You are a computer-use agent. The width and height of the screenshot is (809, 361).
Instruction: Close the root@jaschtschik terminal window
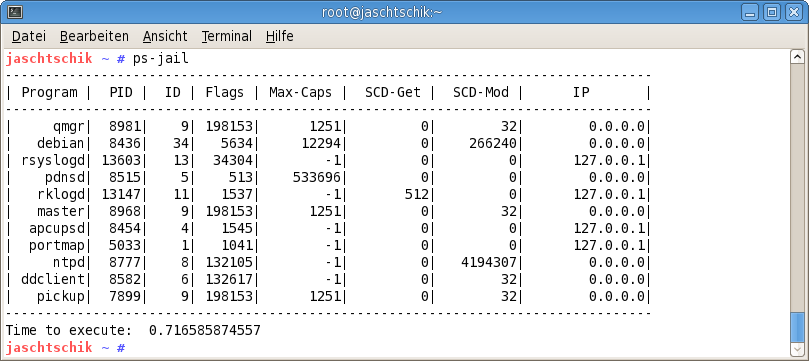(794, 12)
